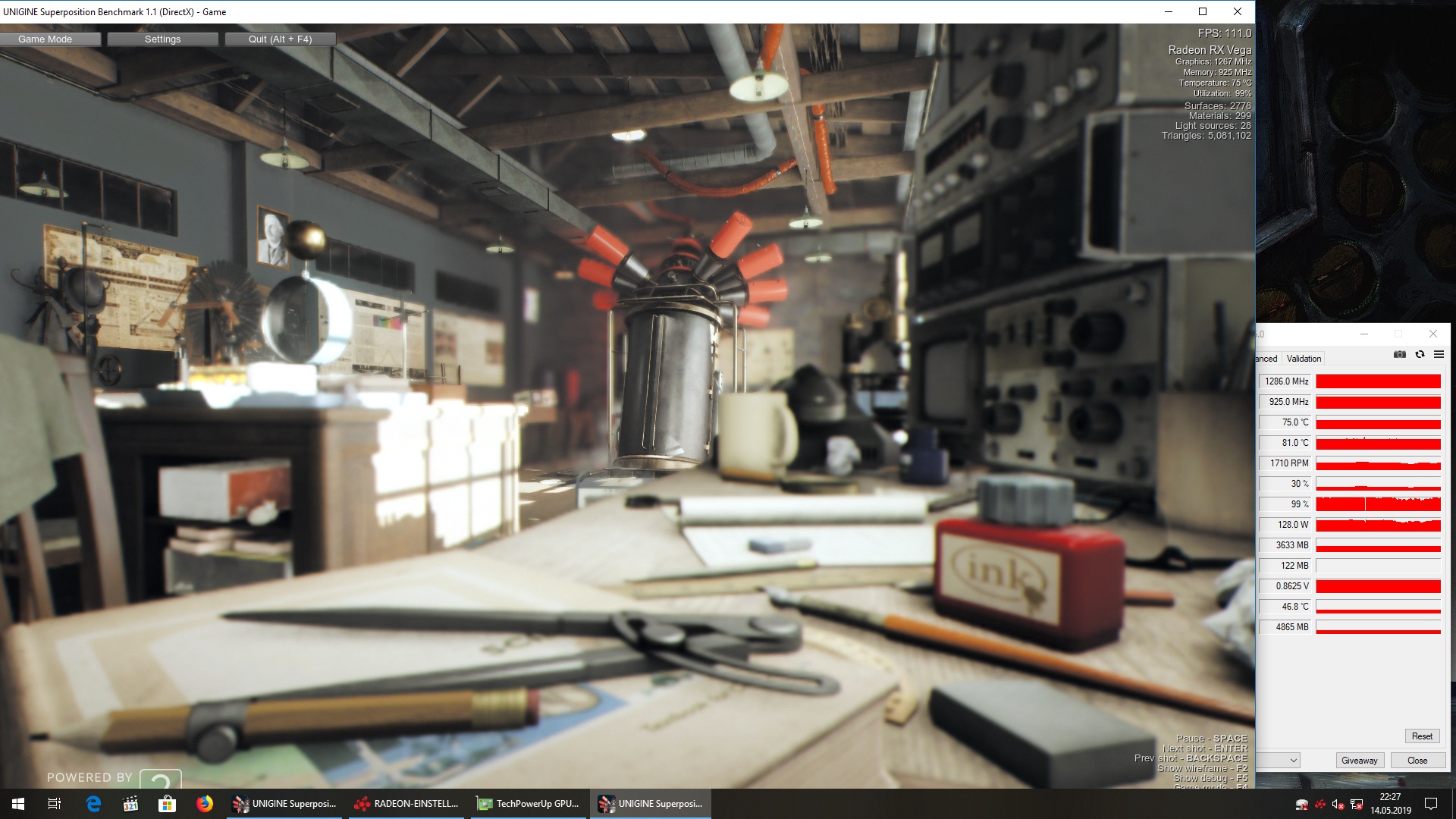Image resolution: width=1456 pixels, height=819 pixels.
Task: Click the Giveaway button
Action: click(1359, 761)
